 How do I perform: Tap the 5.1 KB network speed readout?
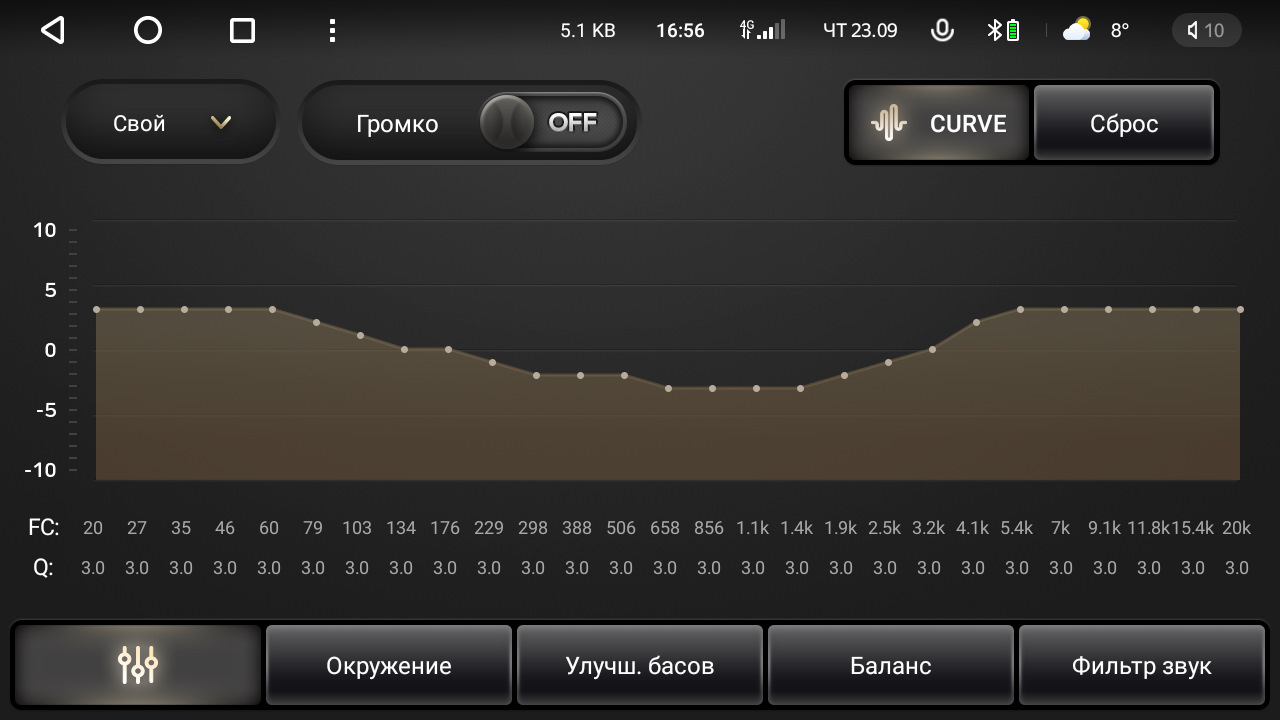588,31
